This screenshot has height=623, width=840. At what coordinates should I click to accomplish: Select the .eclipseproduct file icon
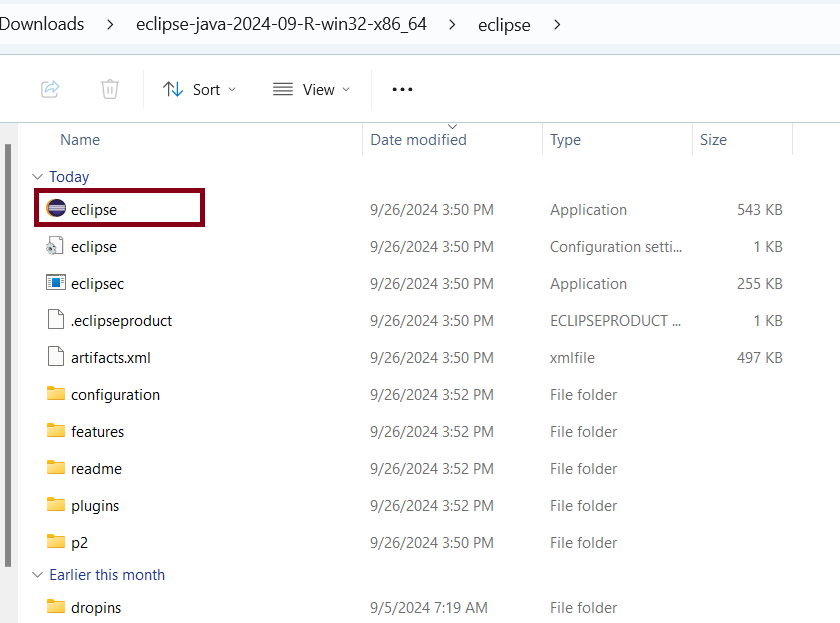pyautogui.click(x=53, y=320)
